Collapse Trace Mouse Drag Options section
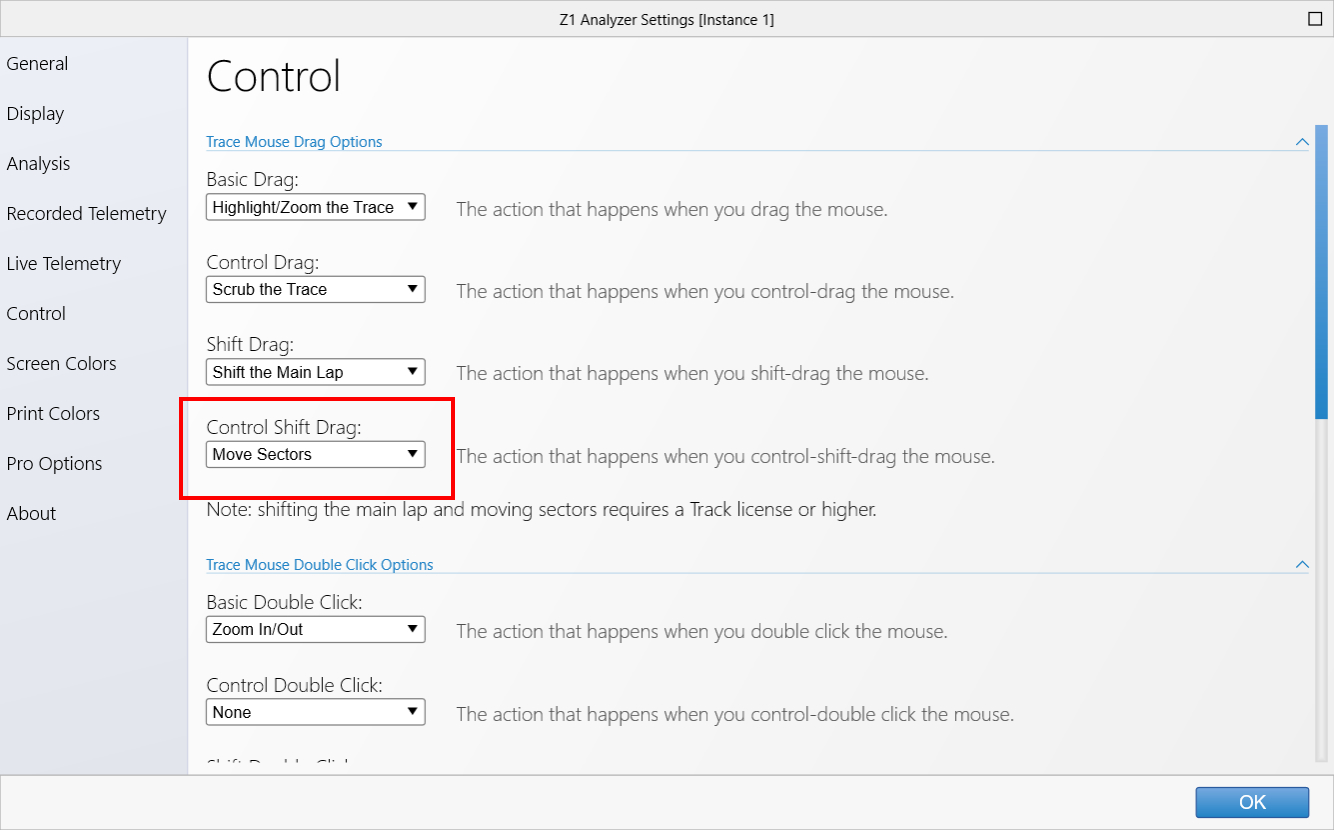1334x830 pixels. (1302, 142)
